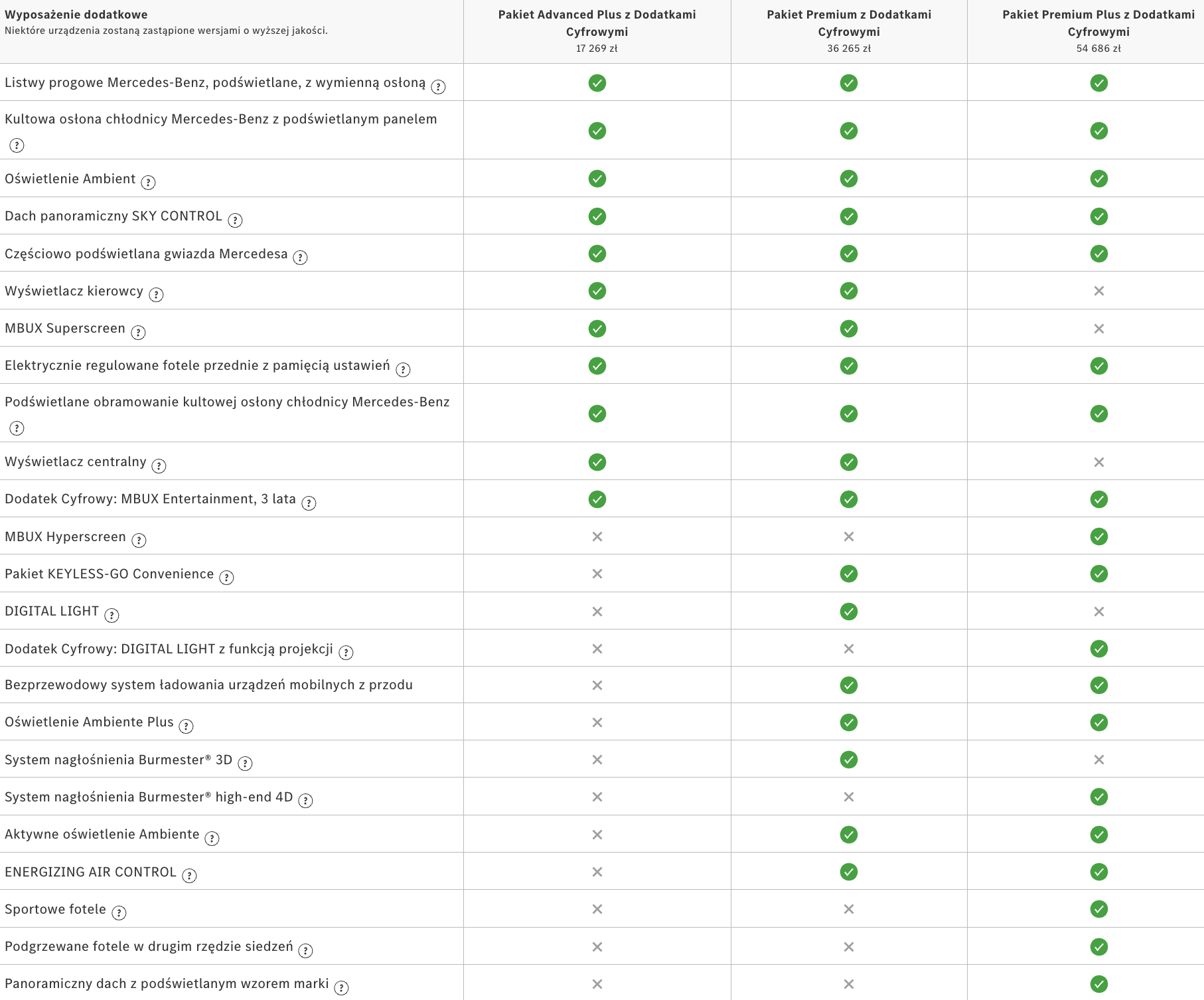
Task: Click Advanced Plus checkmark for Oświetlenie Ambient
Action: (x=597, y=179)
